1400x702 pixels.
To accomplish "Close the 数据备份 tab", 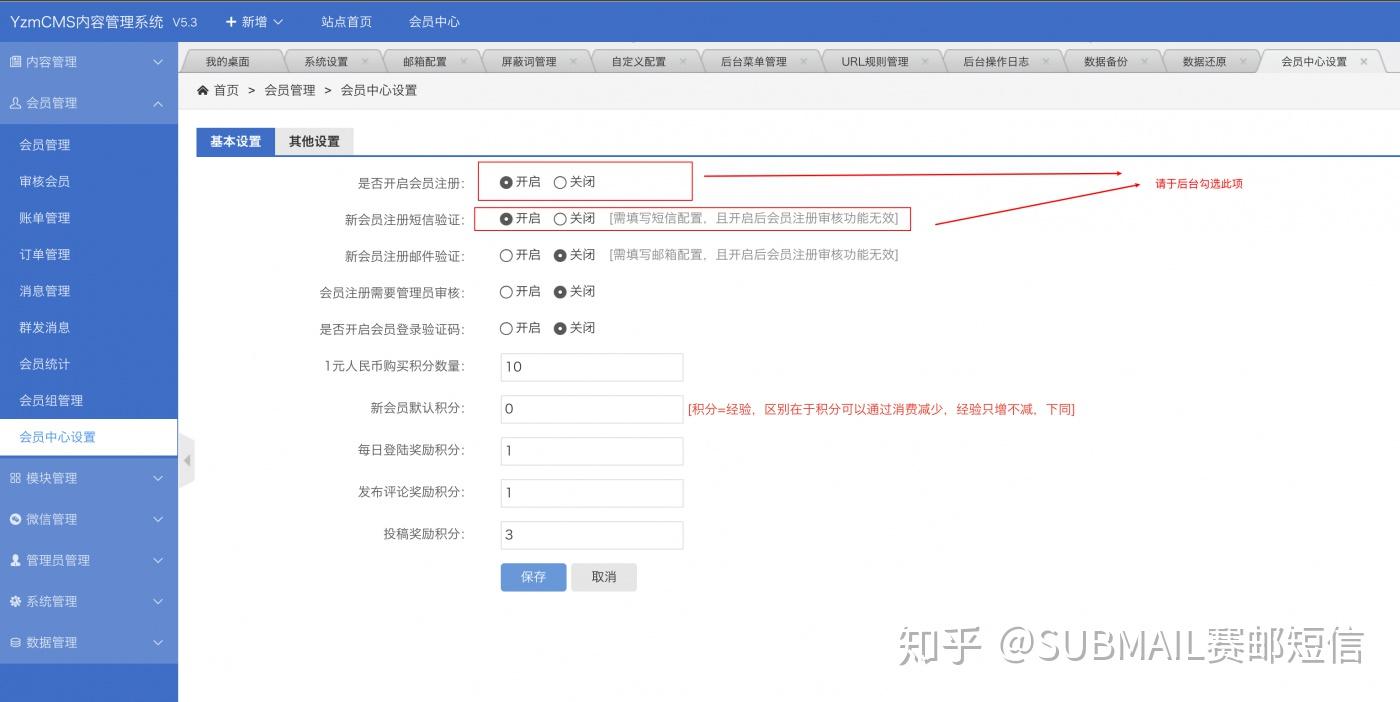I will [1145, 61].
